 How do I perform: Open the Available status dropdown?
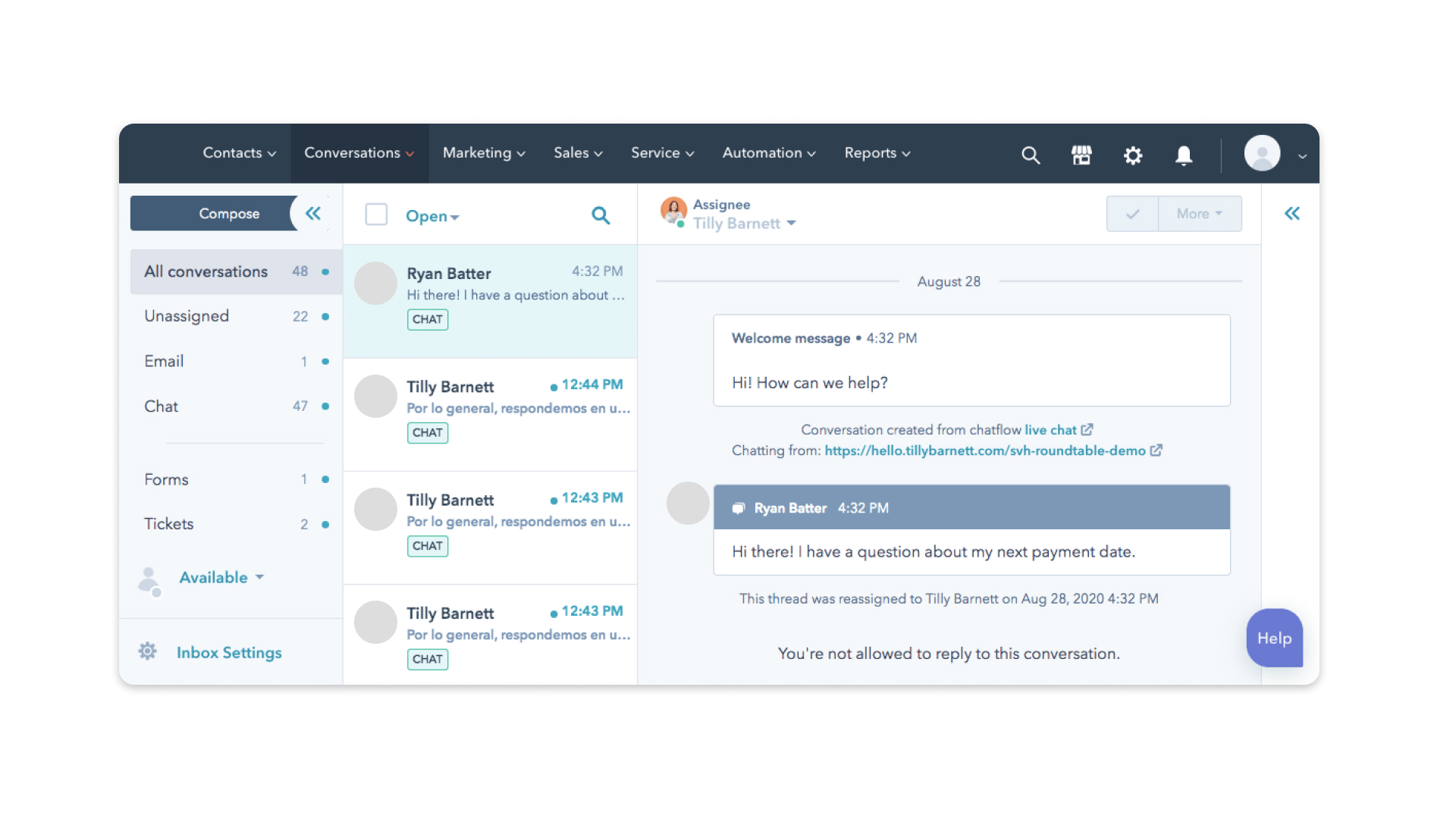coord(221,578)
